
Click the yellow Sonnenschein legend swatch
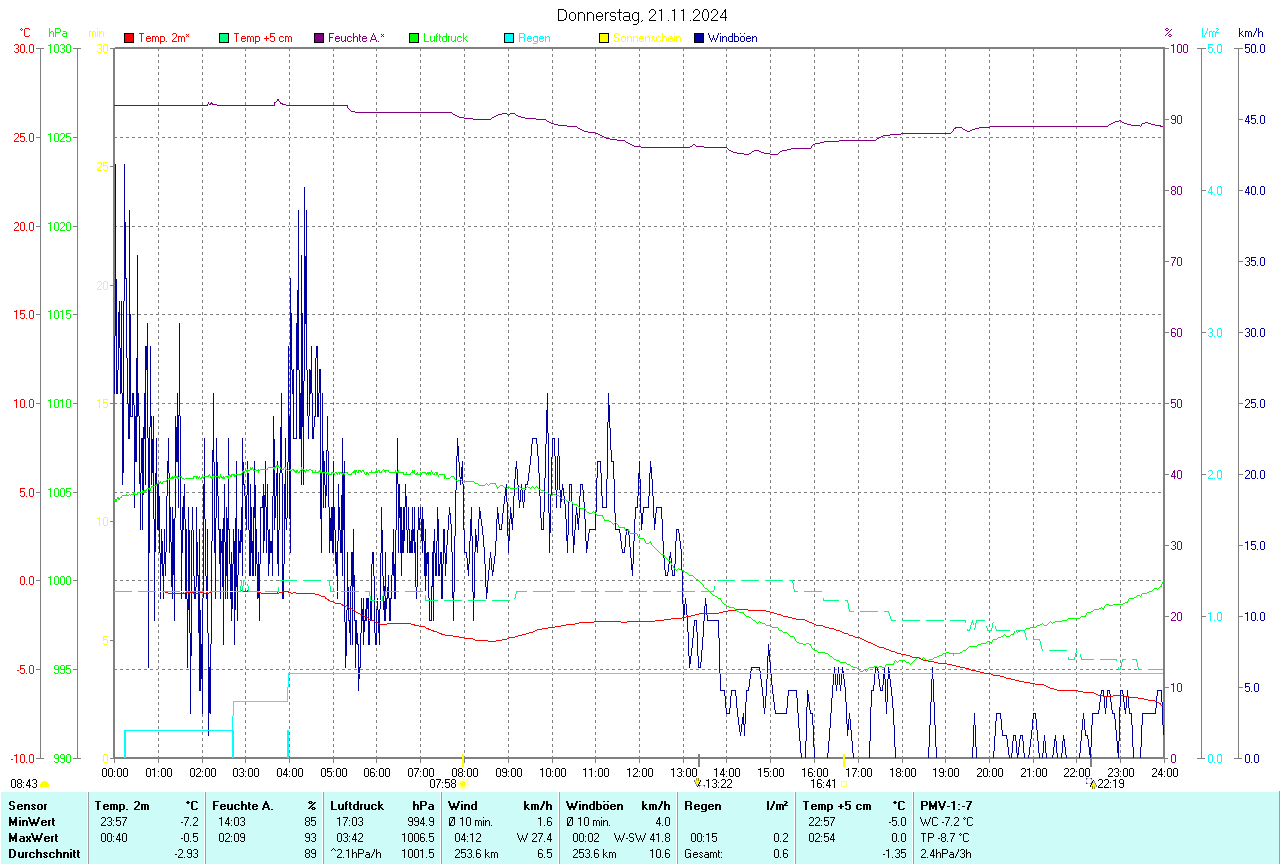click(x=604, y=38)
